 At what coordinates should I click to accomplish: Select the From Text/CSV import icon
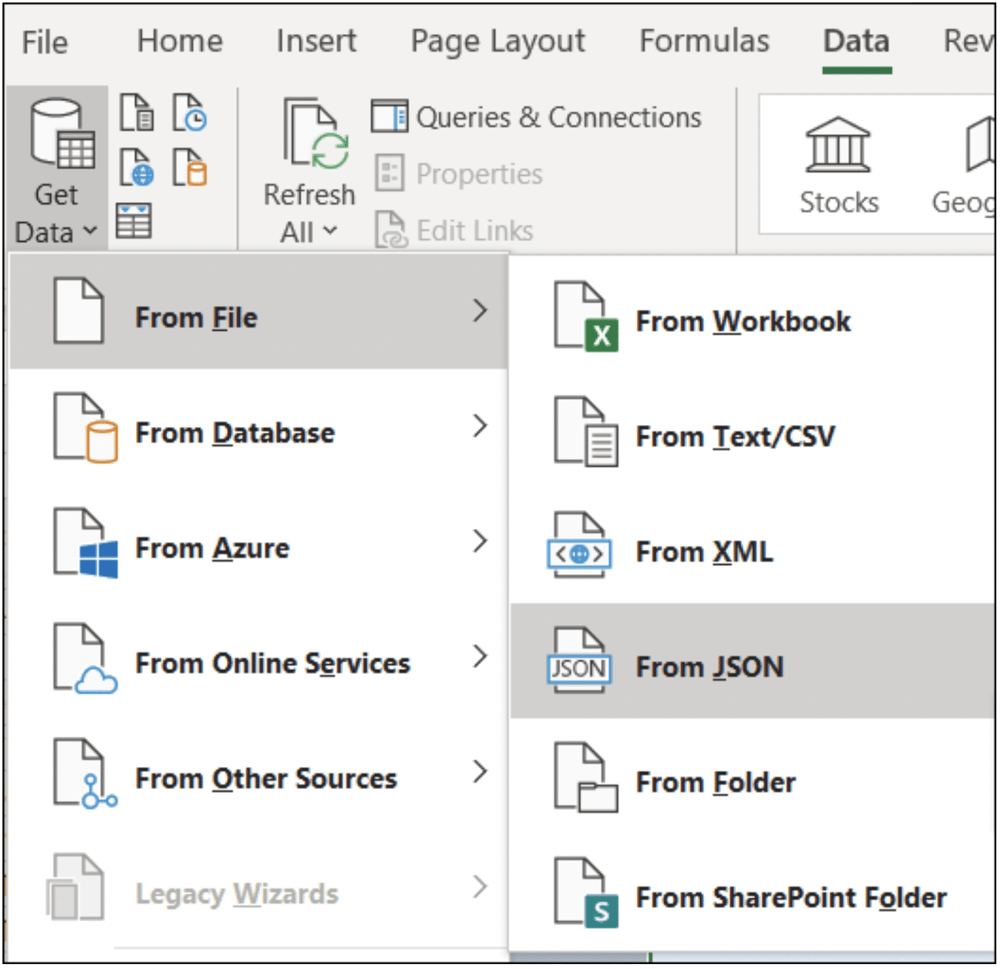click(x=137, y=112)
